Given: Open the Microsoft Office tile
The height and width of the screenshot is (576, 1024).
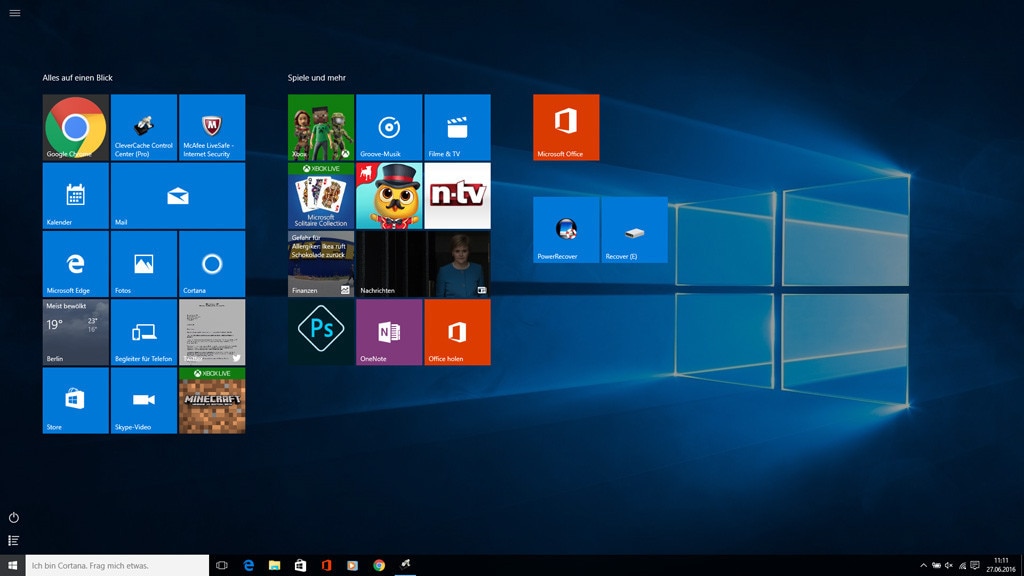Looking at the screenshot, I should (566, 127).
